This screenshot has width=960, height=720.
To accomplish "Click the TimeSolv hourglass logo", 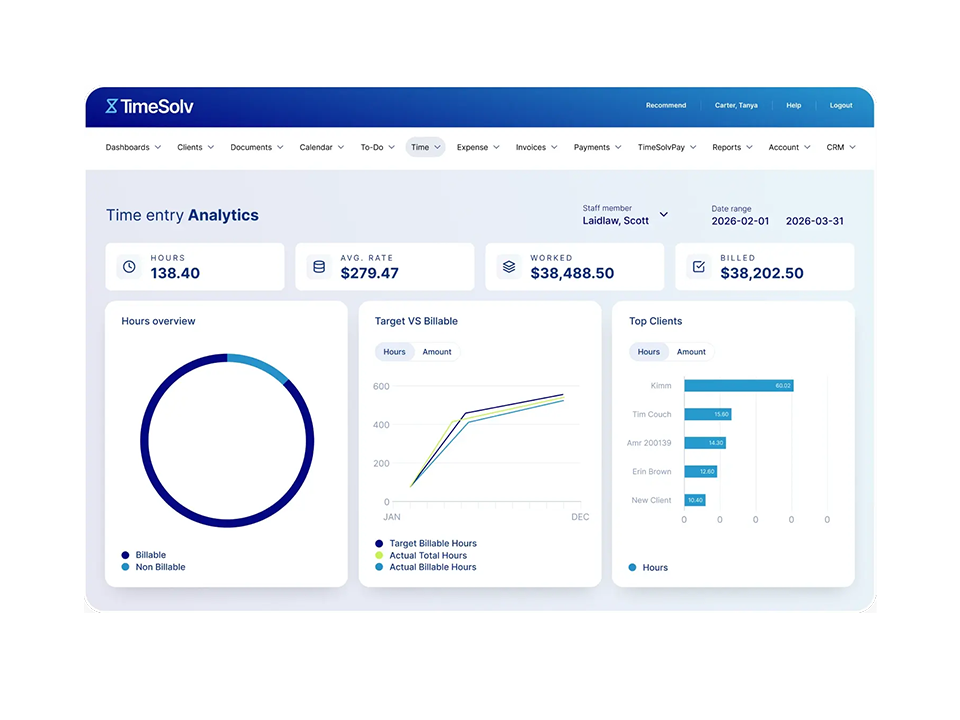I will (112, 106).
